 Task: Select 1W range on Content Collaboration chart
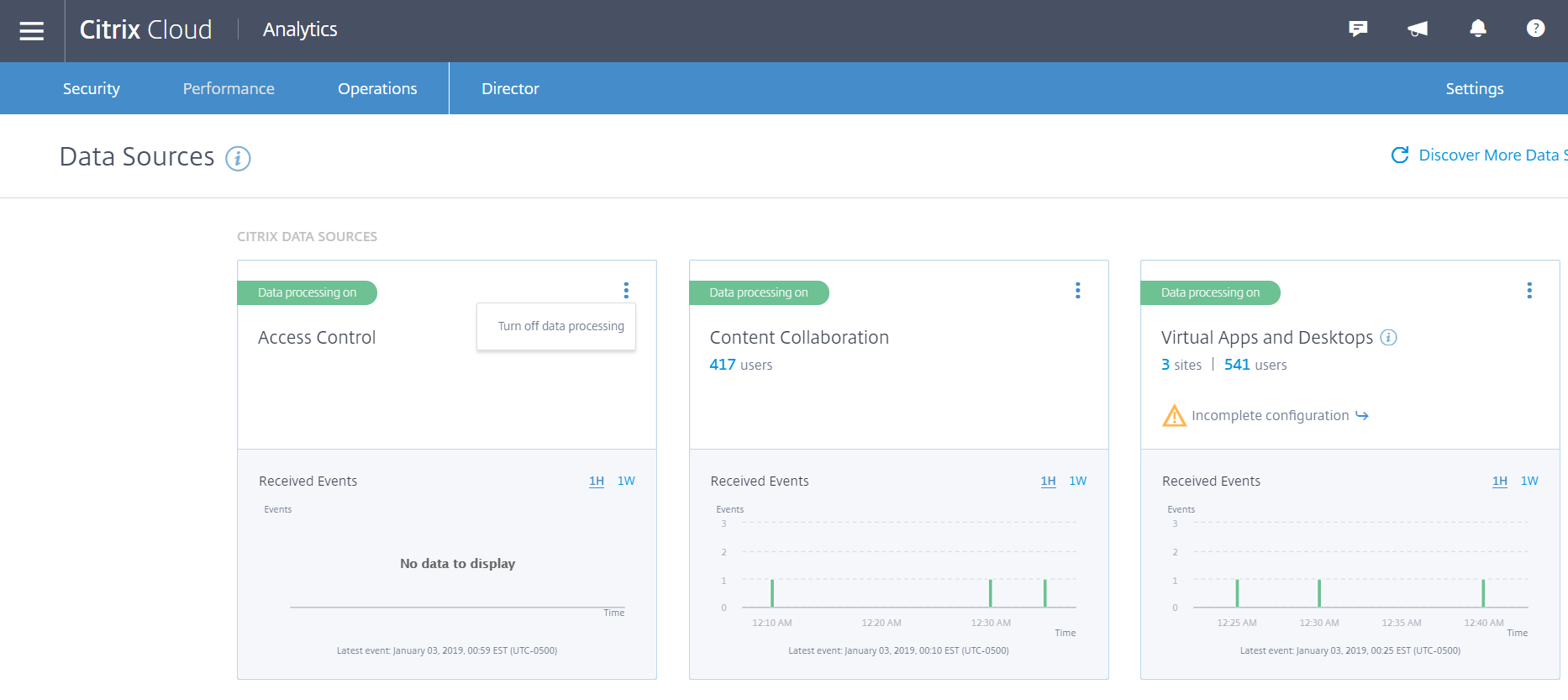pyautogui.click(x=1078, y=482)
